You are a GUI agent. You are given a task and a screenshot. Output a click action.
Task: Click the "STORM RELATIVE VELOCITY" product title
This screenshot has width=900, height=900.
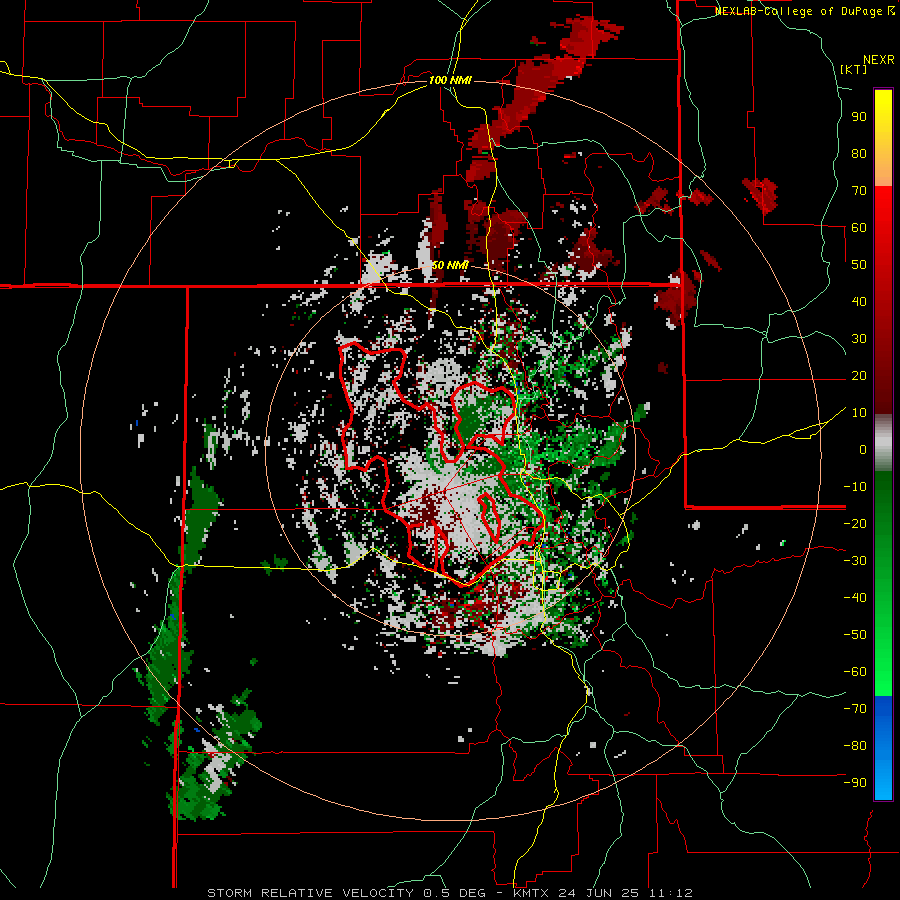coord(311,893)
